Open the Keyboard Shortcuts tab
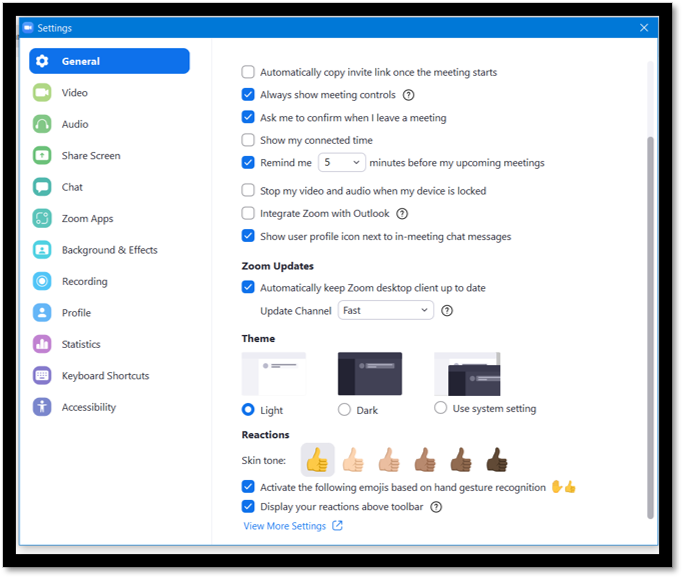This screenshot has width=682, height=577. [110, 375]
